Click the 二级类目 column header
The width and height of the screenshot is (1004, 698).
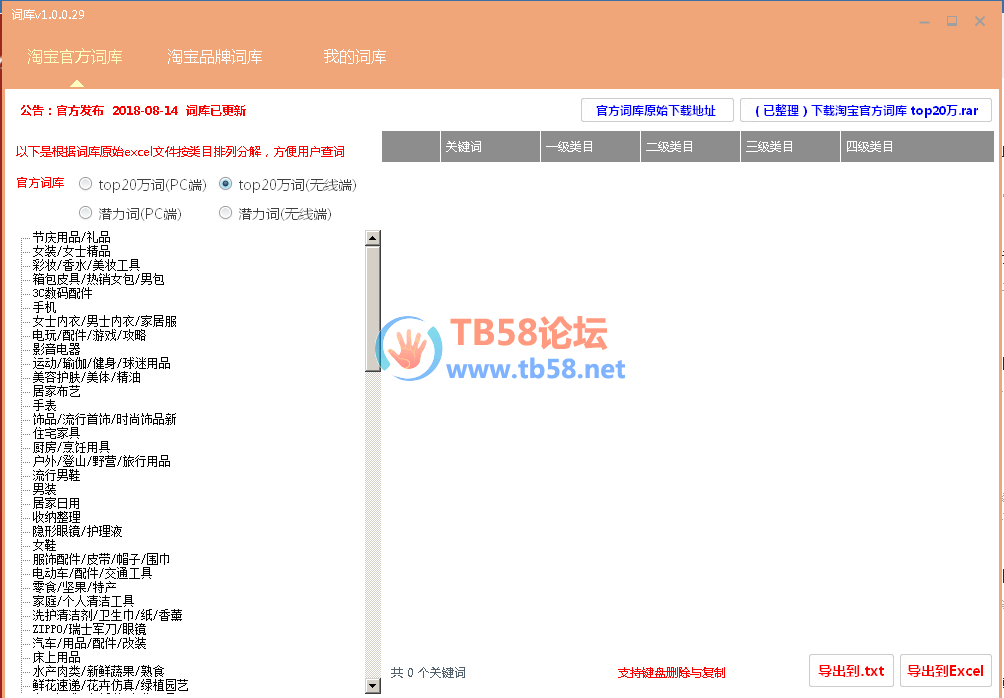coord(690,147)
